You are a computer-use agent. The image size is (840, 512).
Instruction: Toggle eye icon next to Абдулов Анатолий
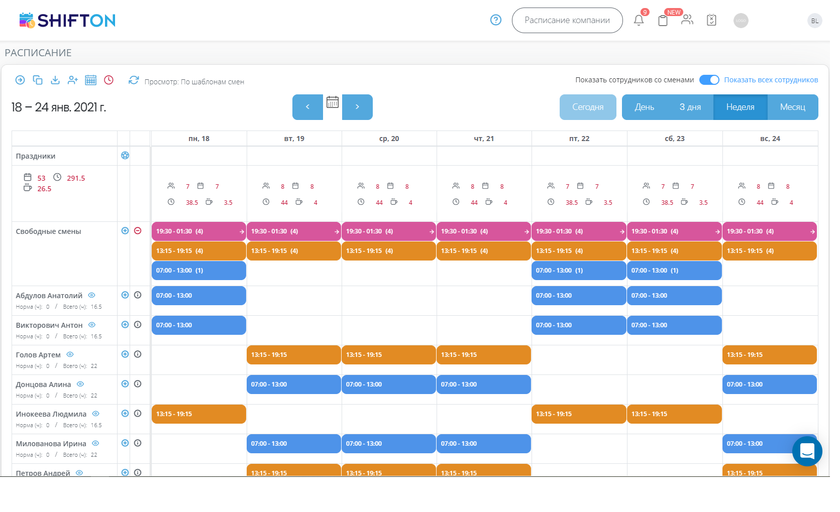[92, 295]
